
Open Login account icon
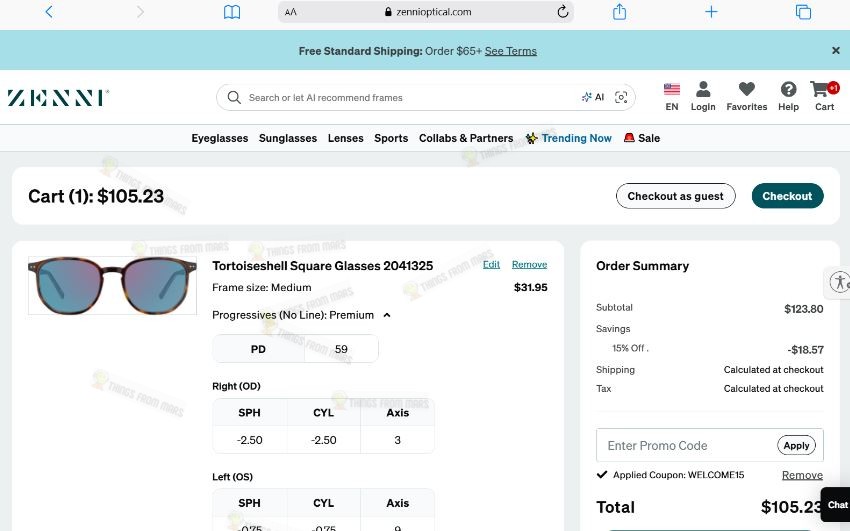(703, 97)
